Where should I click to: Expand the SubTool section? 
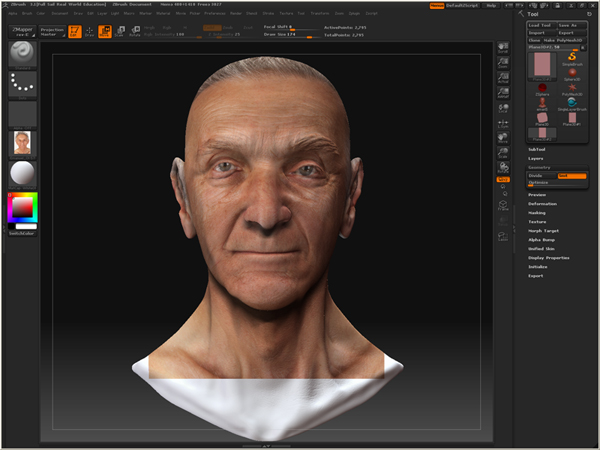[537, 149]
